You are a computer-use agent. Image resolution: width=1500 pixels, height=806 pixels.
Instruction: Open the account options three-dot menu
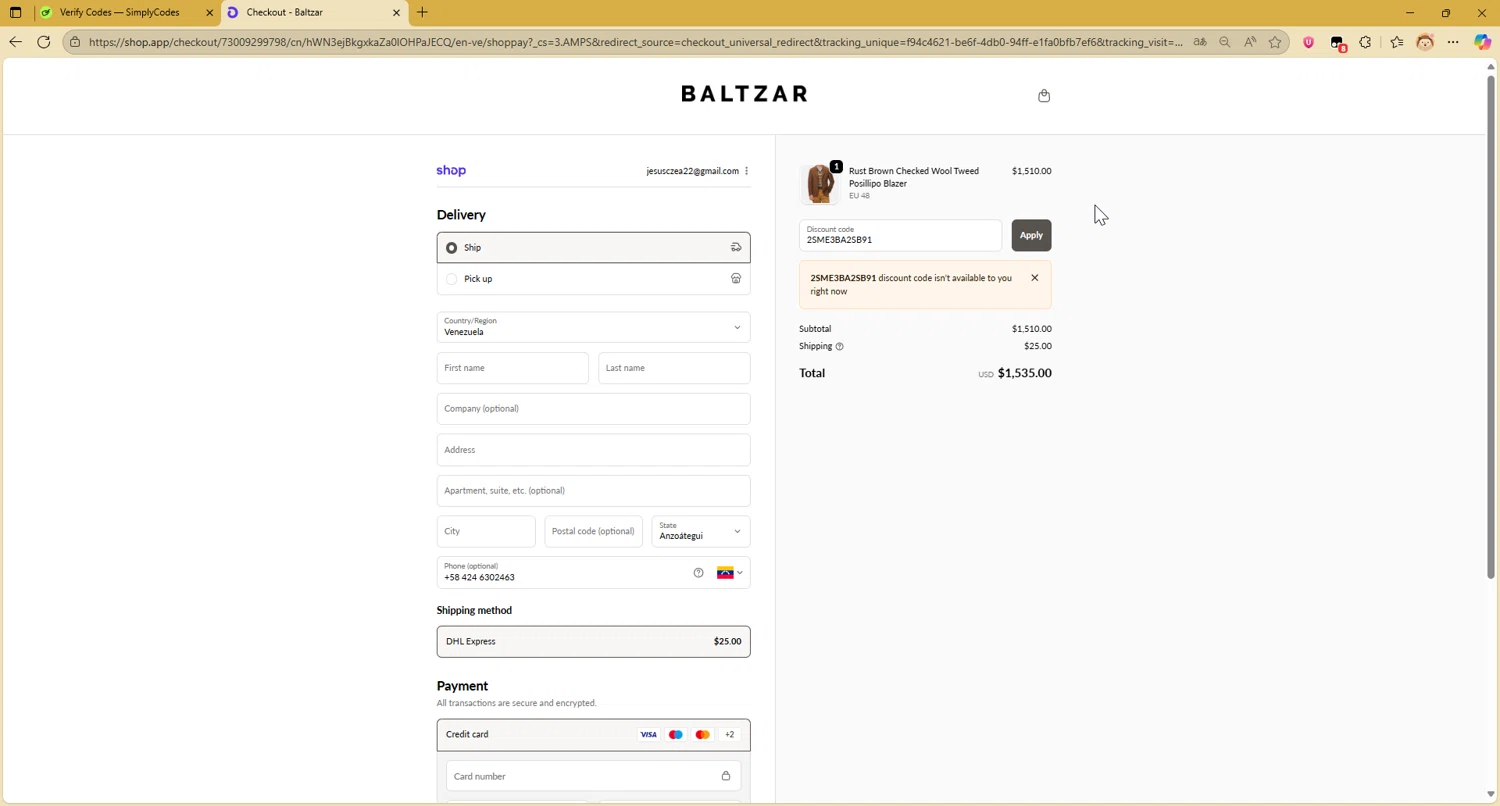point(746,171)
